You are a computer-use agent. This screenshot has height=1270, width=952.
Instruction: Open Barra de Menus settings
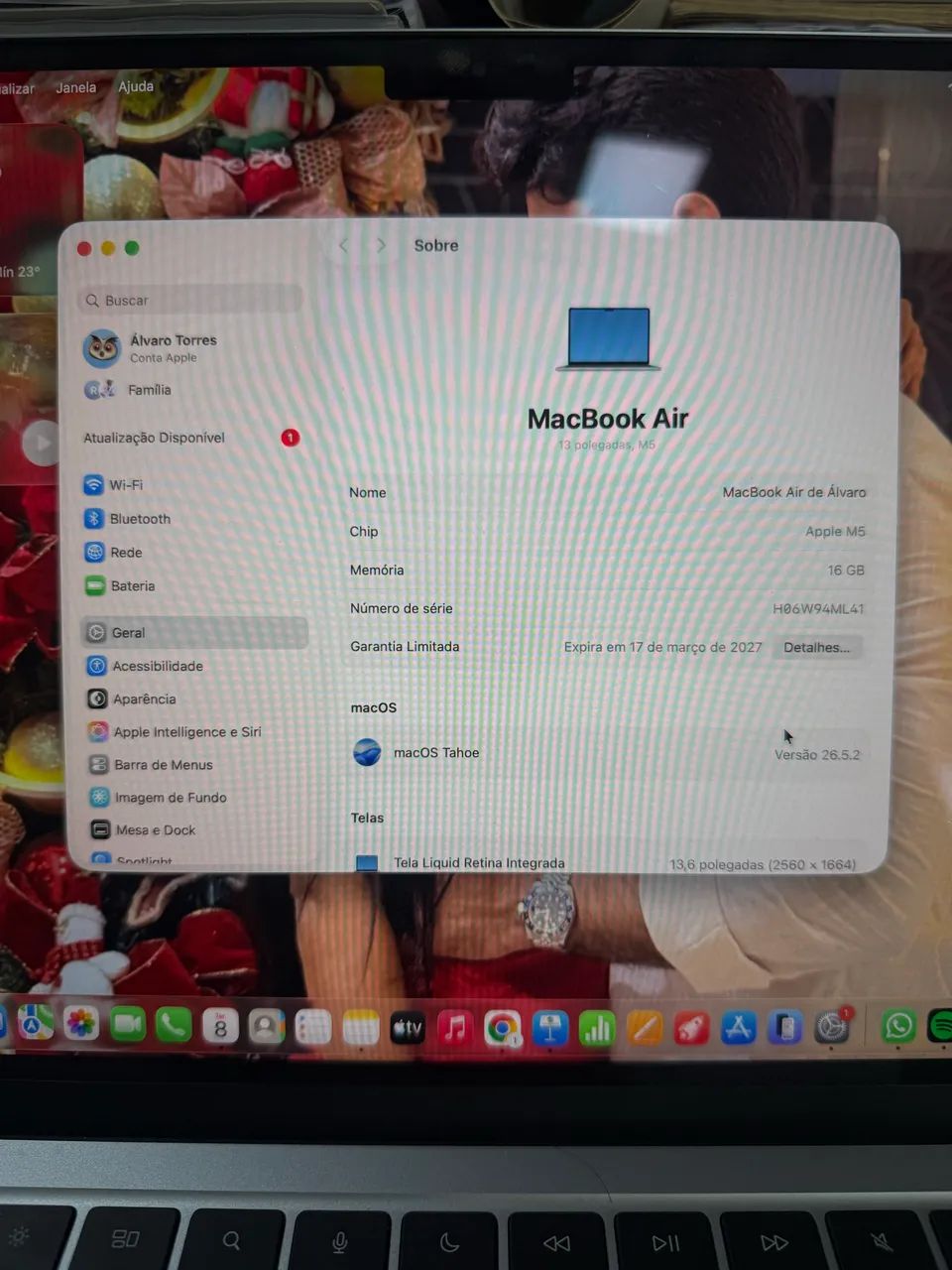(151, 765)
